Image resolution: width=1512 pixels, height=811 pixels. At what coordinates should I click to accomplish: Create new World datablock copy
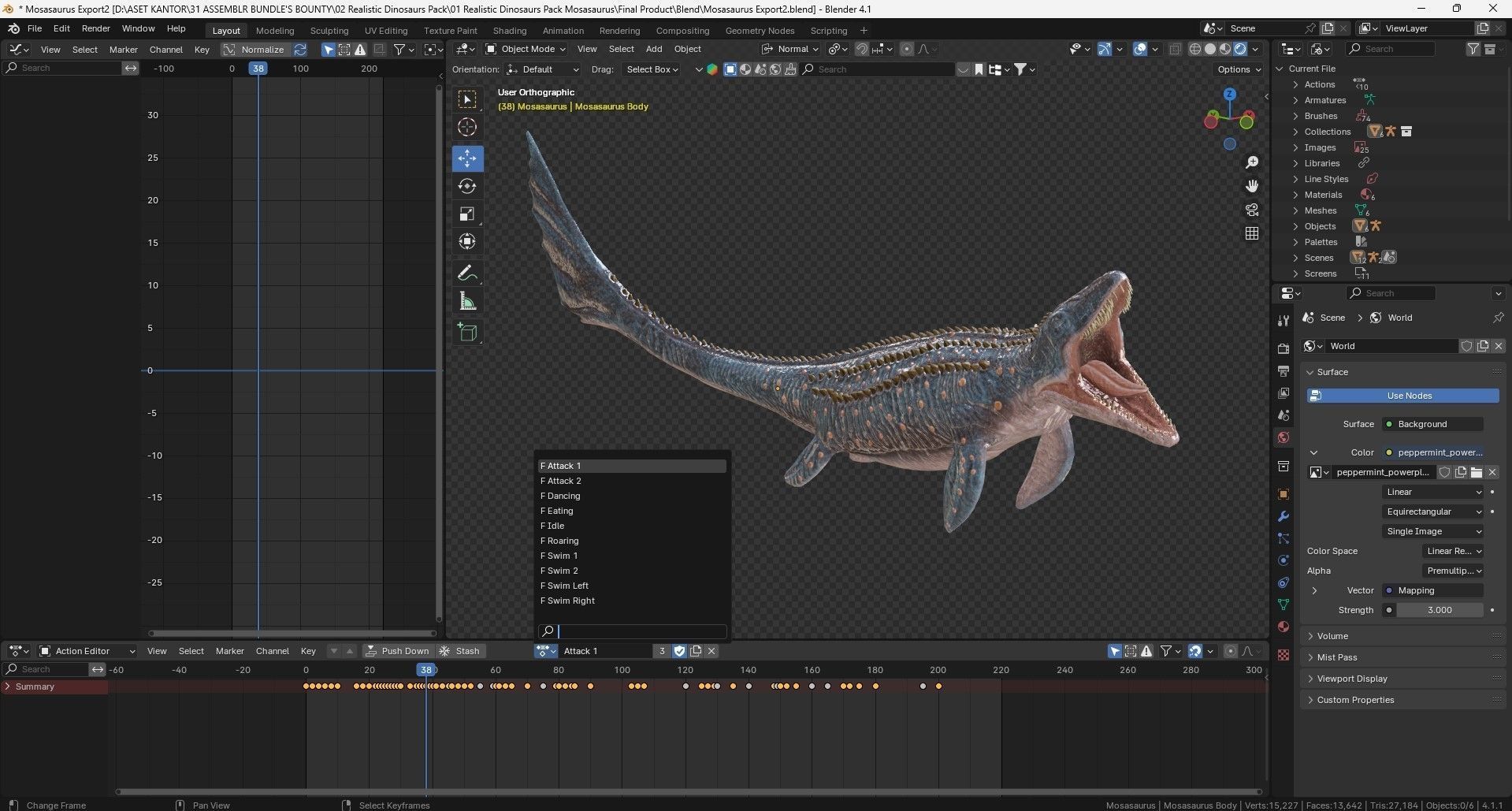coord(1483,346)
